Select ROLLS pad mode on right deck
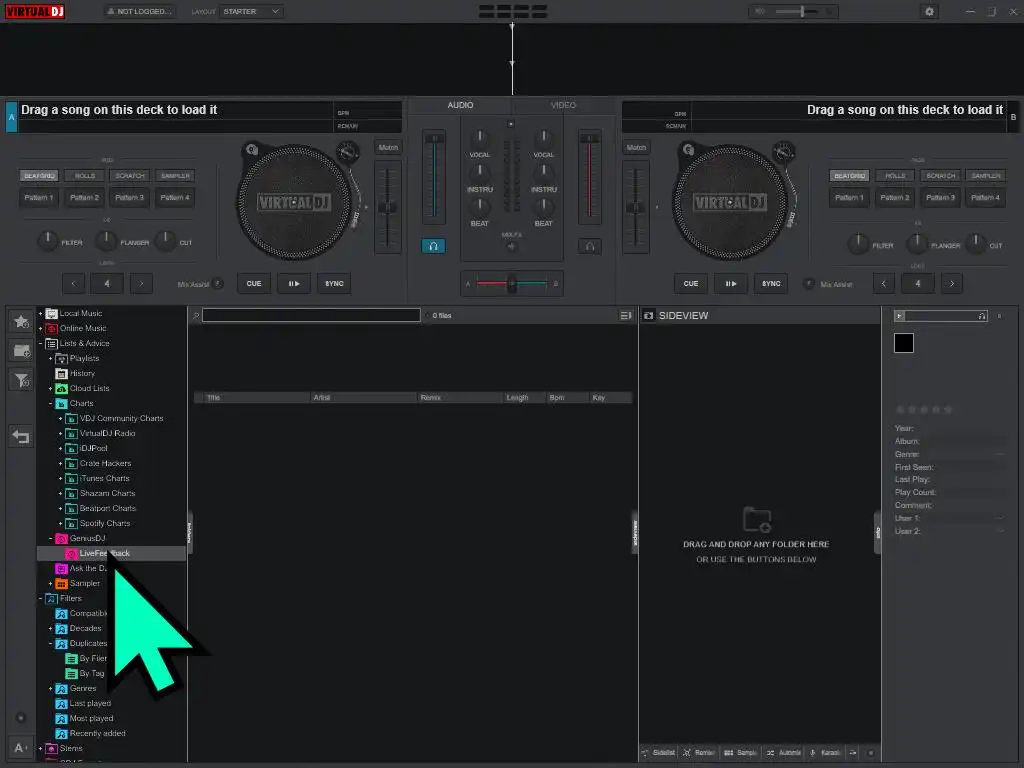 895,176
